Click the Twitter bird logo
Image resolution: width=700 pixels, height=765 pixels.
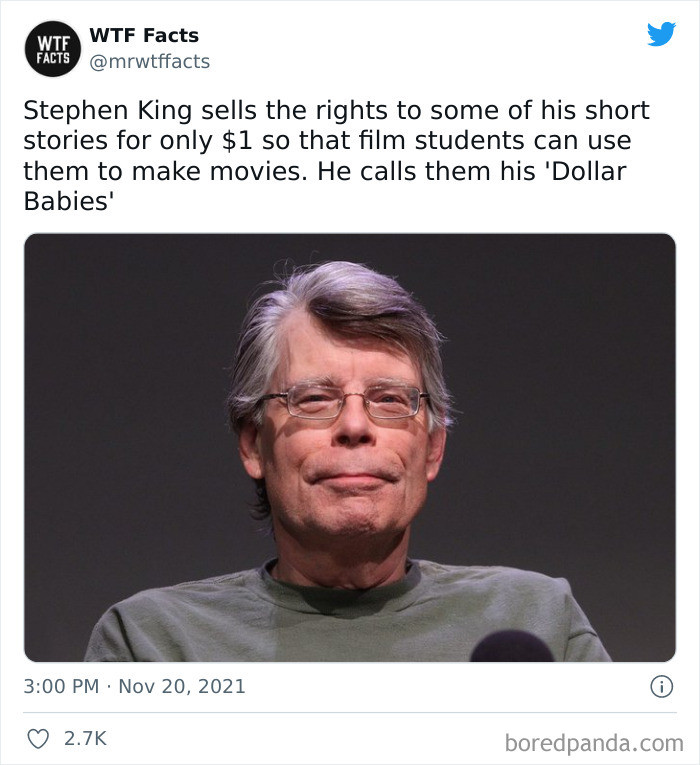pos(661,35)
